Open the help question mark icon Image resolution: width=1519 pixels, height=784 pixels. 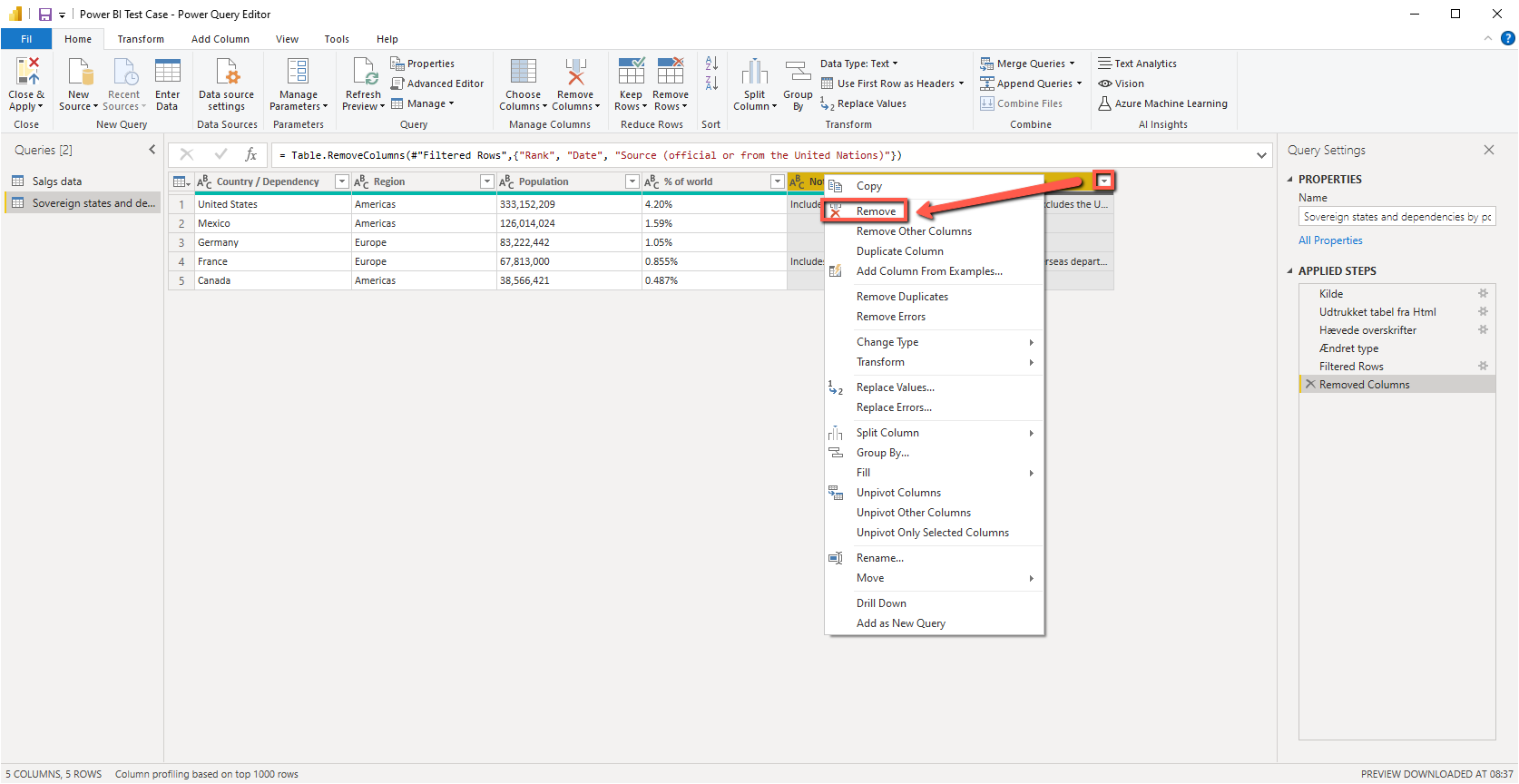[1508, 38]
